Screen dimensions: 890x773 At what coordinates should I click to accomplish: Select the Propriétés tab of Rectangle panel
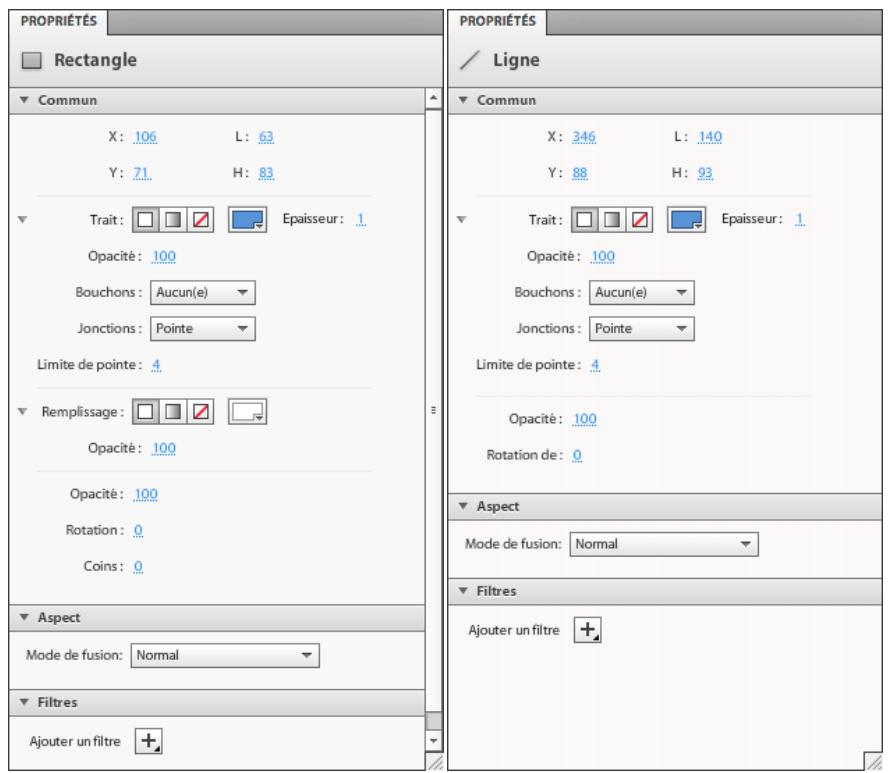58,22
